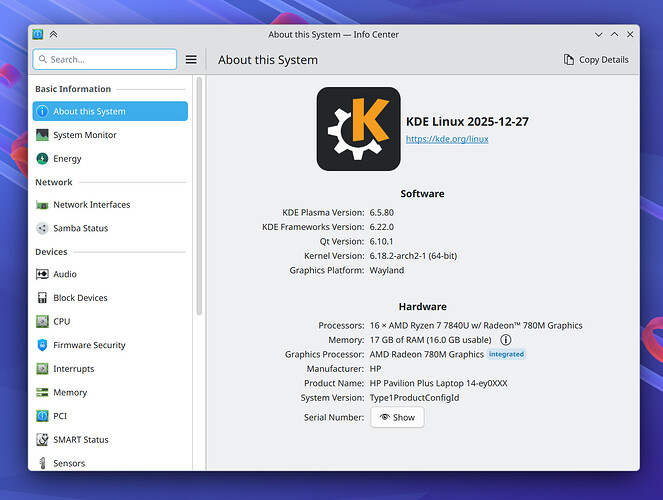
Task: Open the Interrupts sidebar item
Action: tap(74, 369)
